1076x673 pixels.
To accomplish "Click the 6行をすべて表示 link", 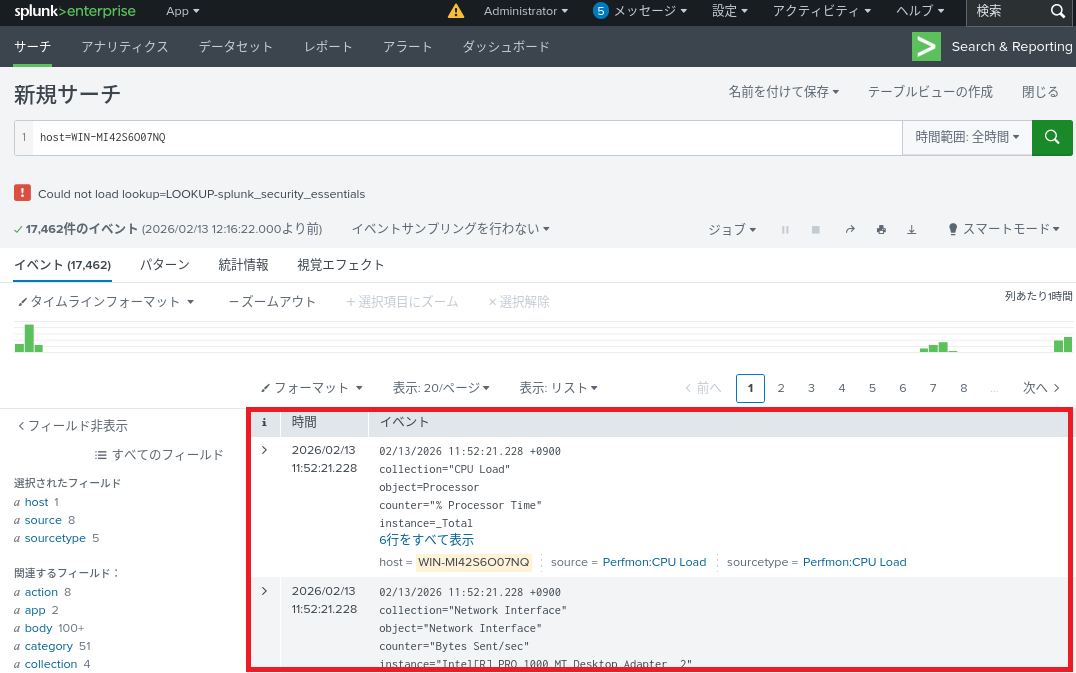I will (426, 540).
